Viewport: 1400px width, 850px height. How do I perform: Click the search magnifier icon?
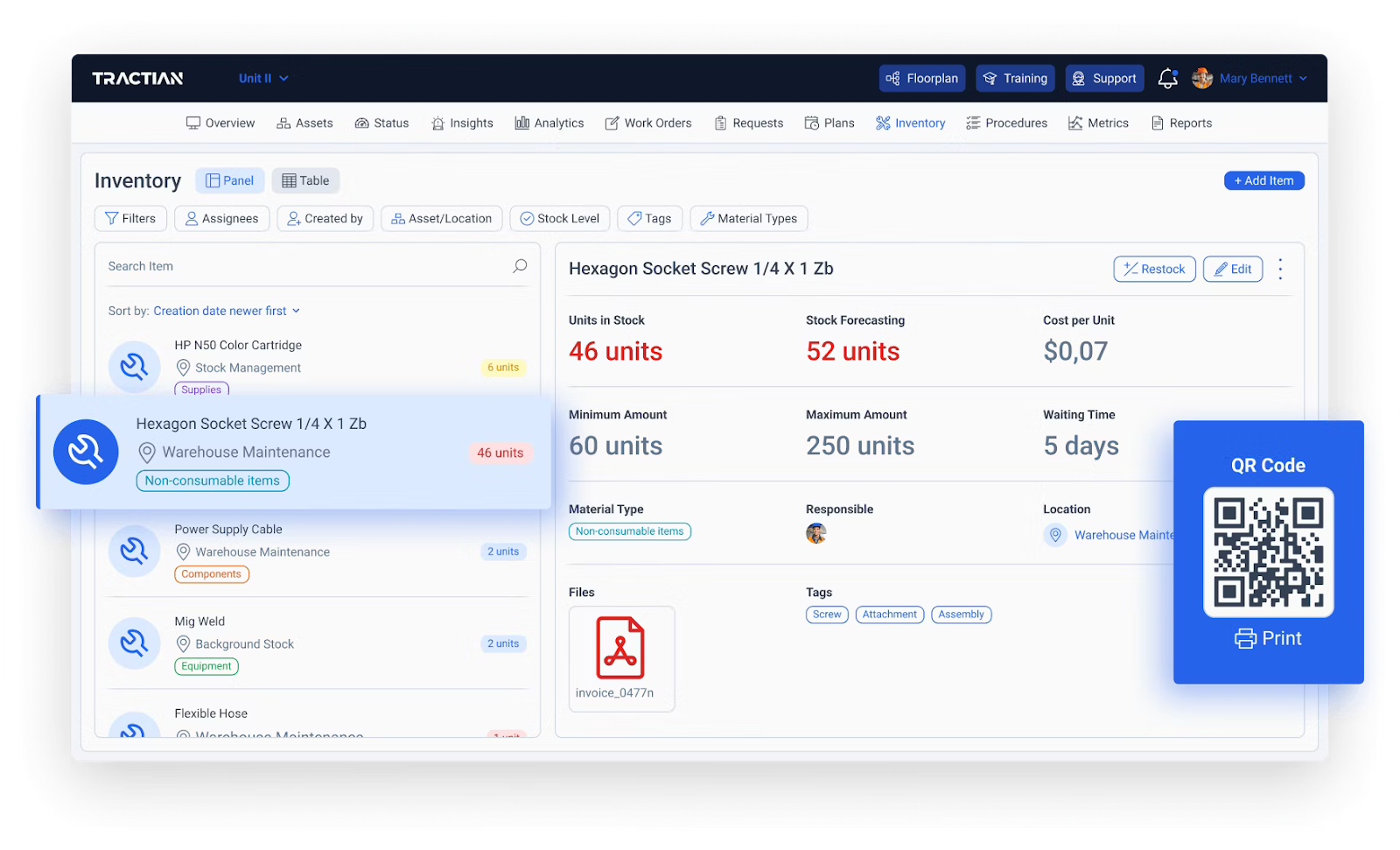click(520, 266)
